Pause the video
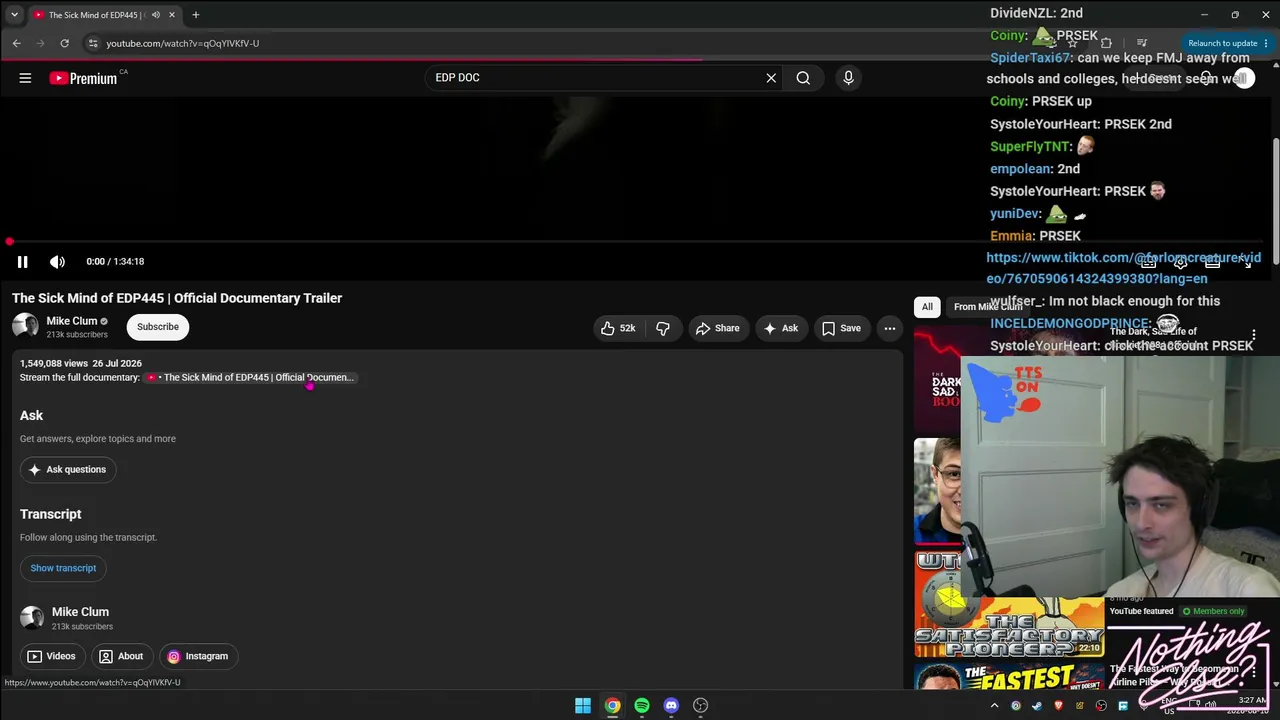1280x720 pixels. pos(22,262)
